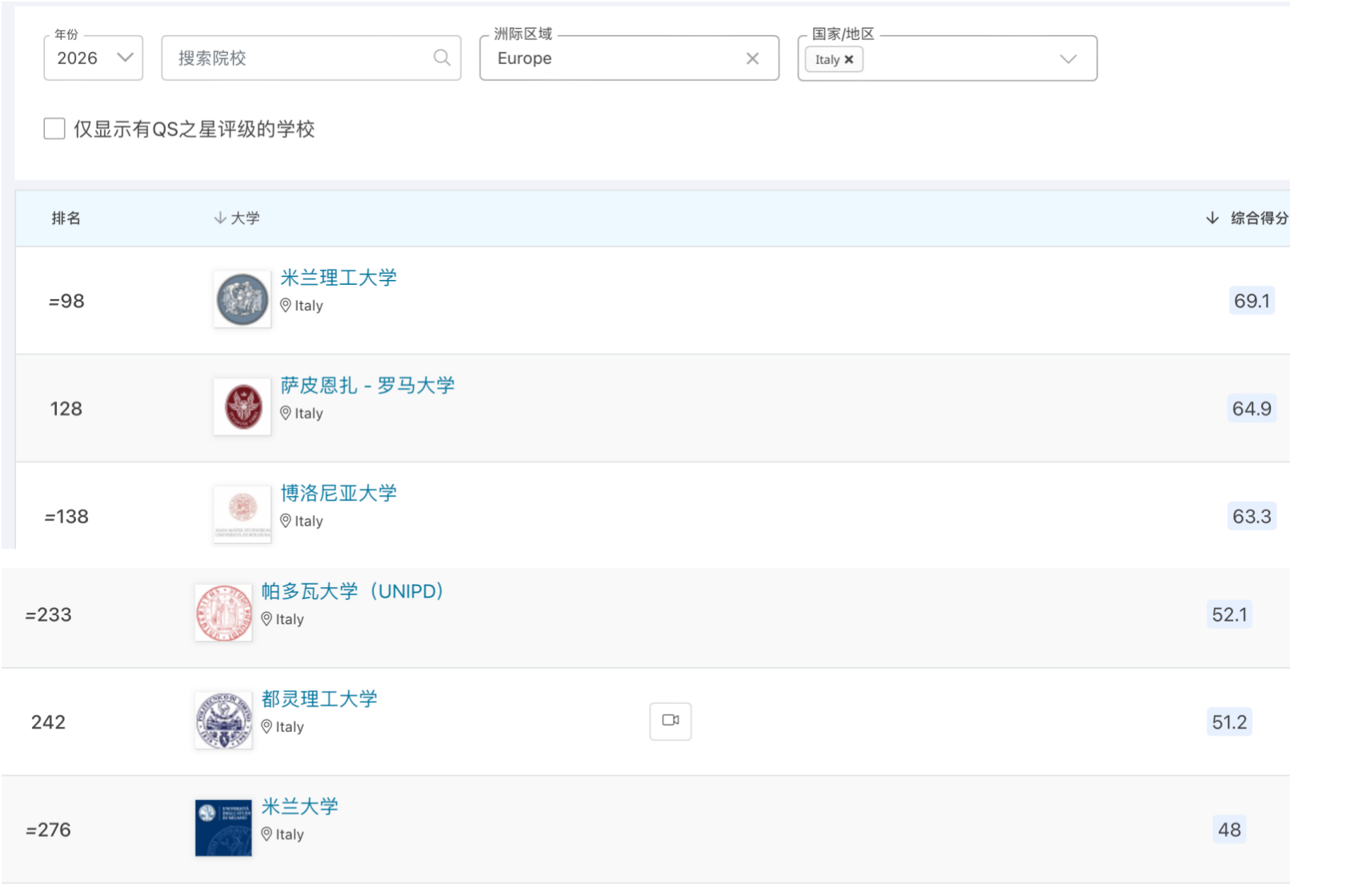The image size is (1346, 896).
Task: Click the magnifier search icon
Action: (442, 58)
